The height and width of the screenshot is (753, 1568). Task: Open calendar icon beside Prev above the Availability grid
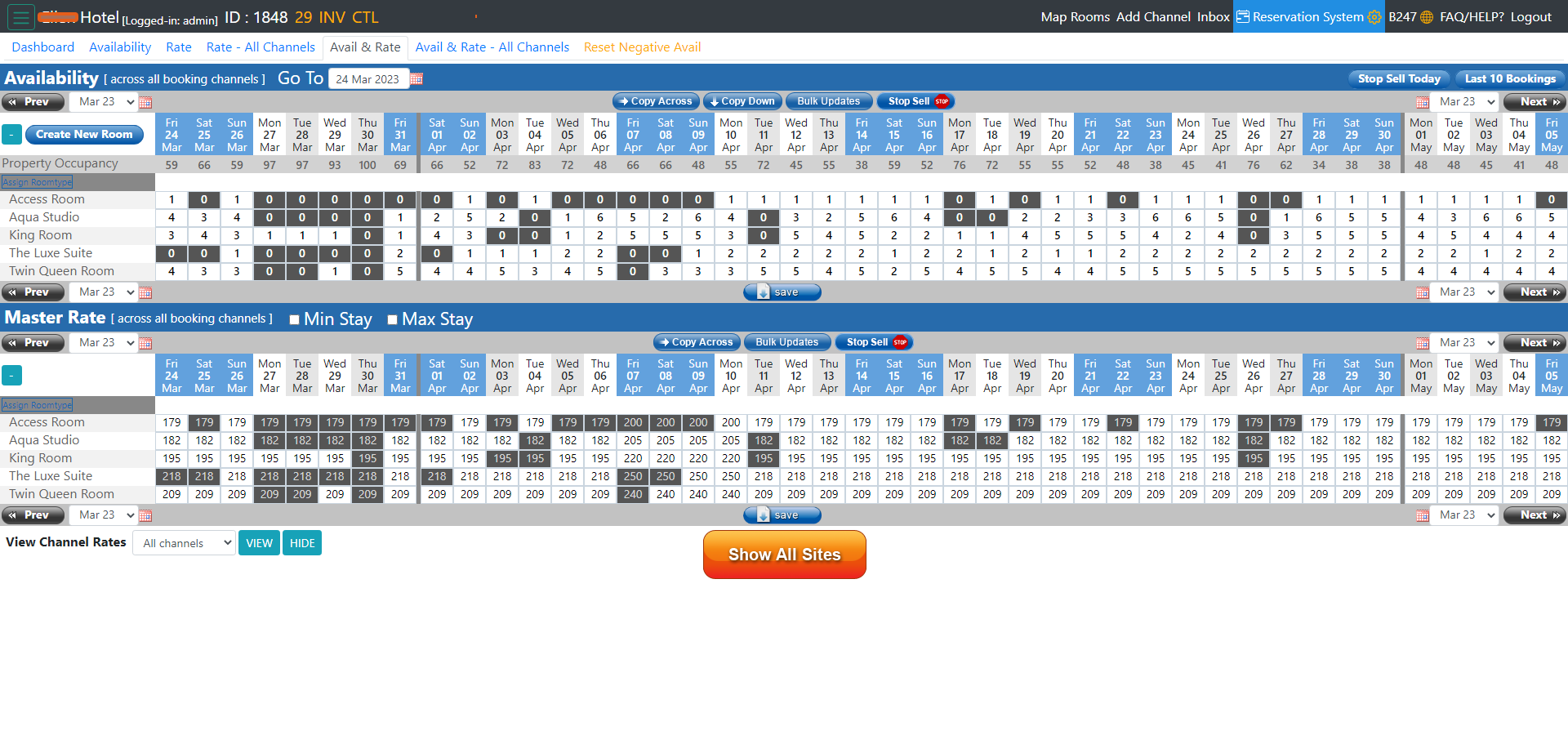coord(145,102)
